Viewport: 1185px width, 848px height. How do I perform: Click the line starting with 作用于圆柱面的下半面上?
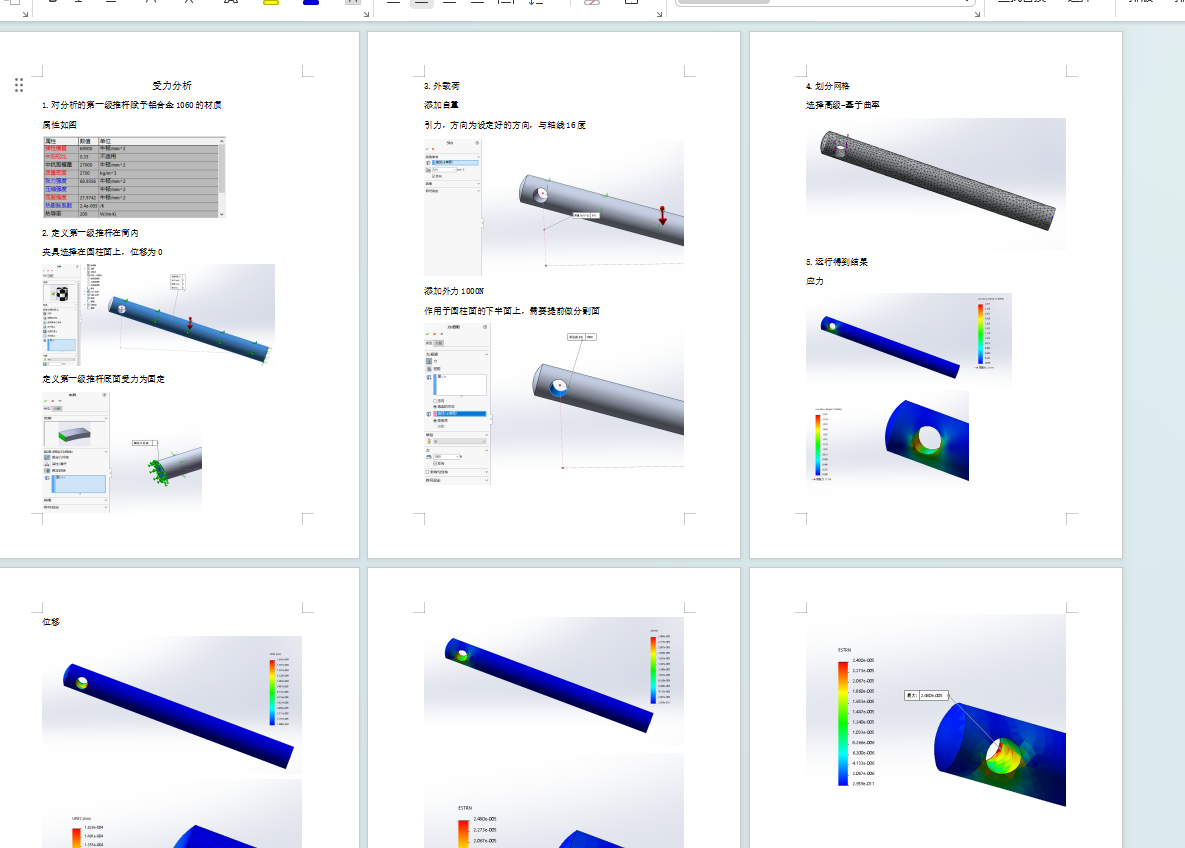tap(512, 311)
